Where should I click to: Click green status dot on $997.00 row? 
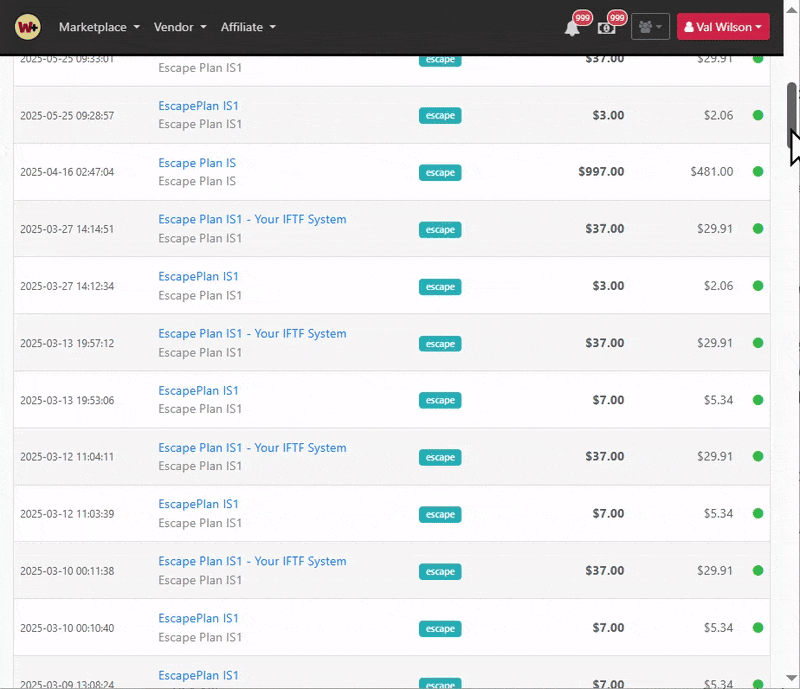point(758,172)
